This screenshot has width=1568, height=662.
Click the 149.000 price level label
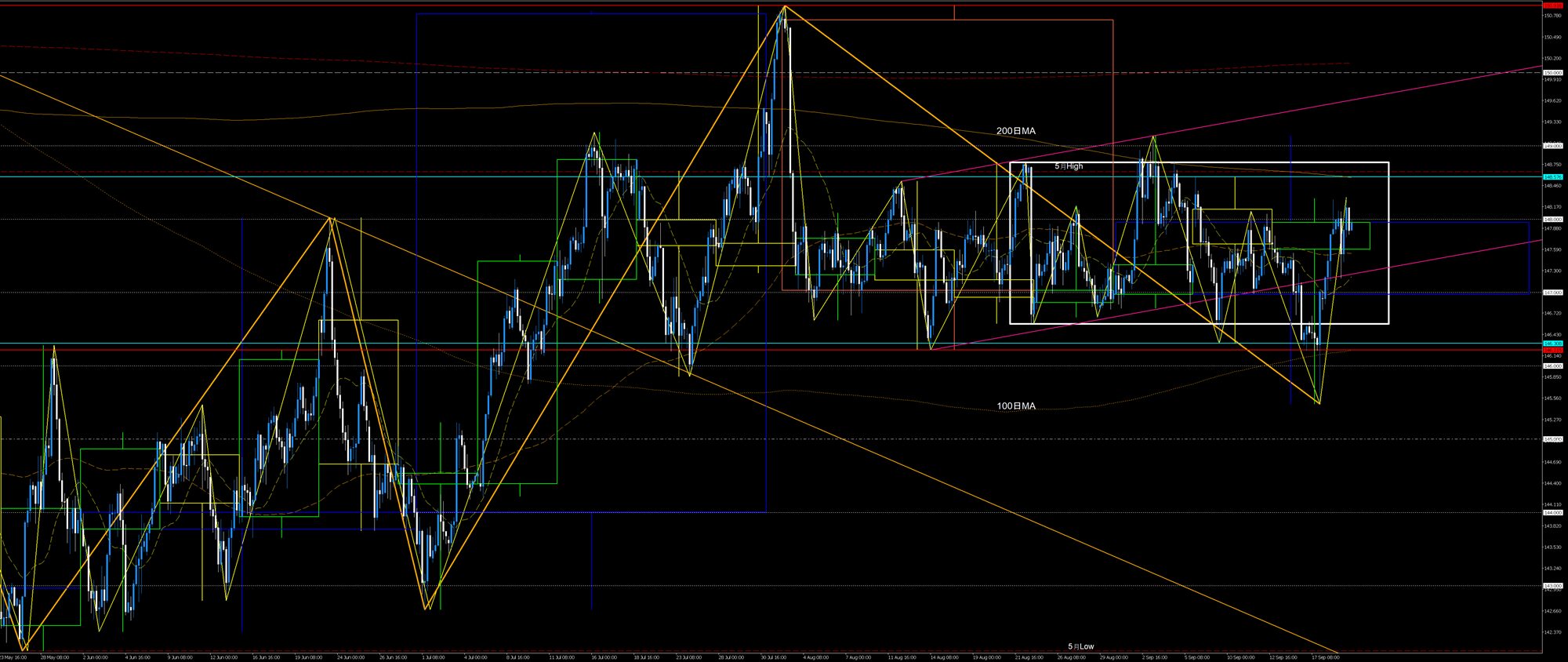click(1552, 146)
